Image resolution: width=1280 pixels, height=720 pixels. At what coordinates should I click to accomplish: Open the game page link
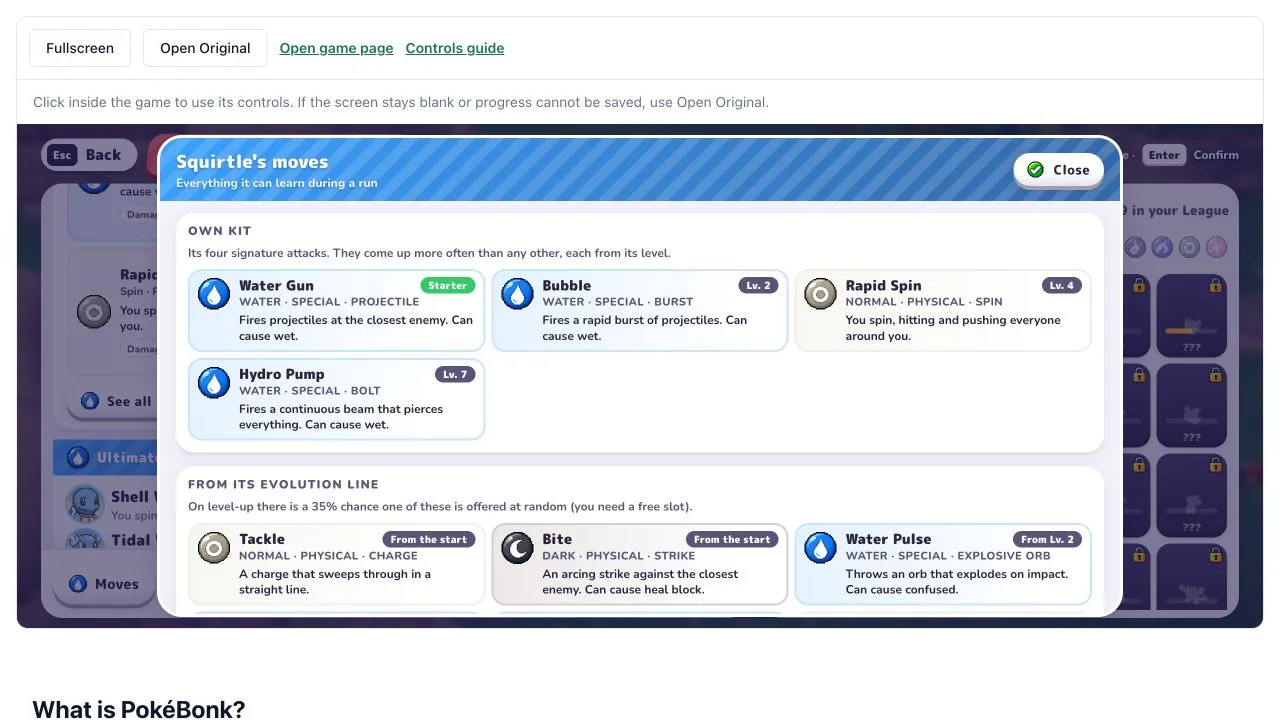pyautogui.click(x=336, y=48)
